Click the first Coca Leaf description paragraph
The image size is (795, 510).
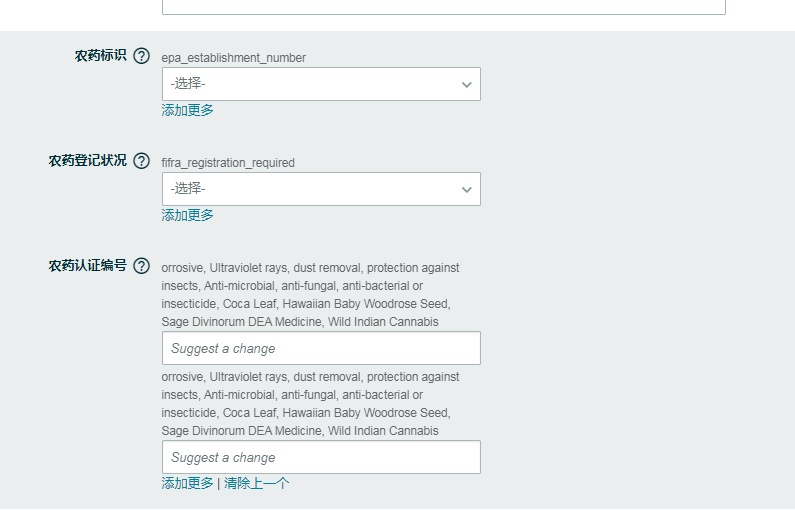pyautogui.click(x=310, y=295)
